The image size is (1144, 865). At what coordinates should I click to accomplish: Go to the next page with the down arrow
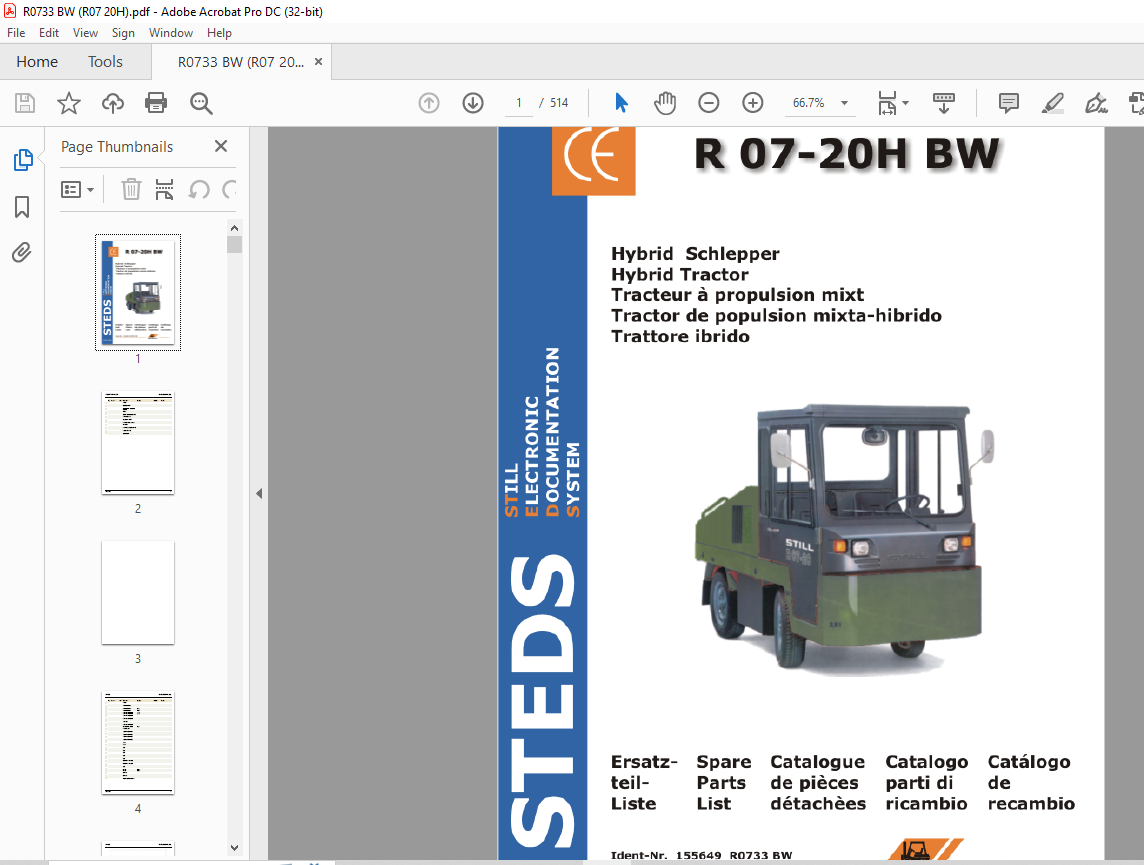tap(473, 103)
